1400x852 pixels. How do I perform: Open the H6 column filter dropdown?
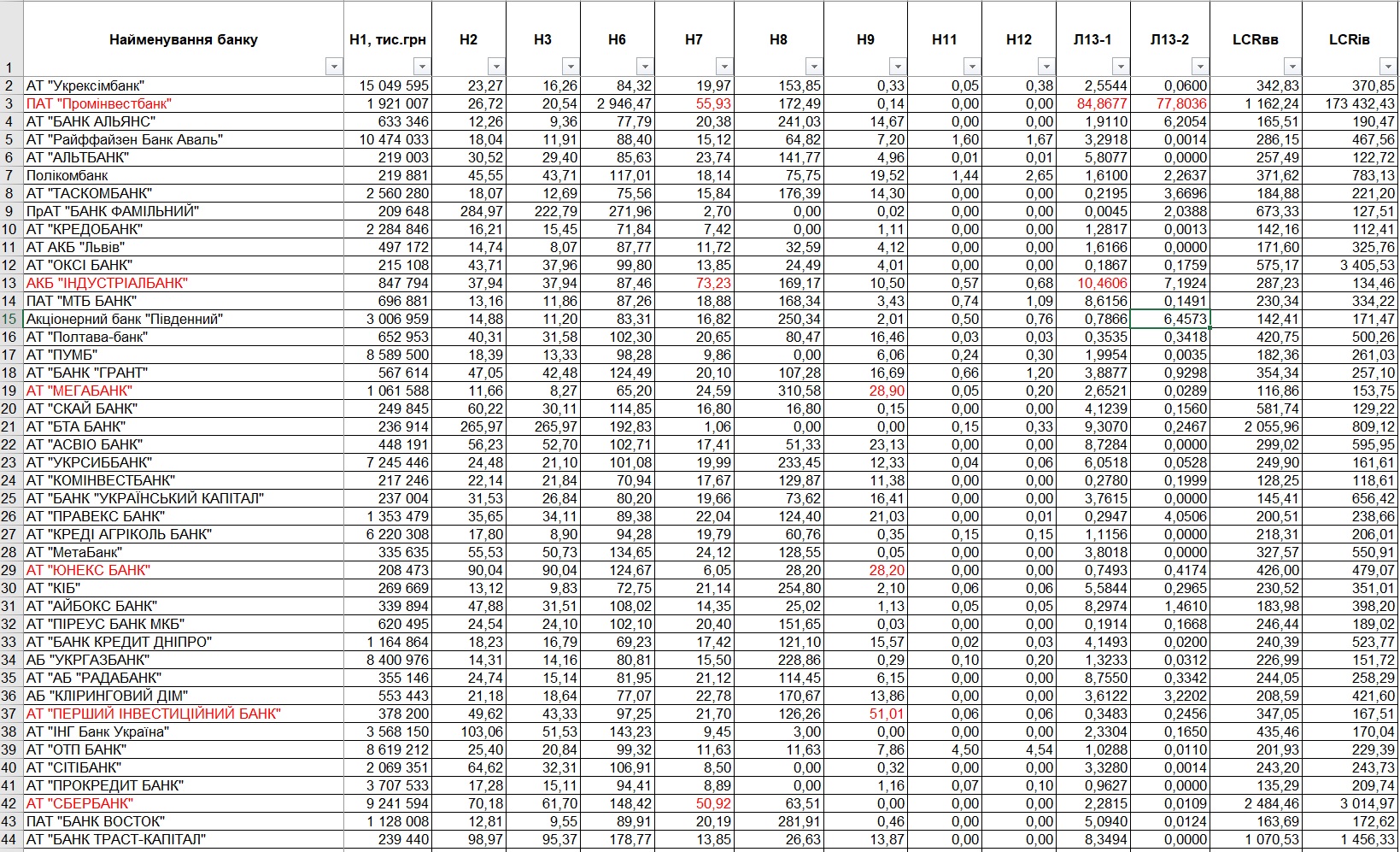click(645, 67)
